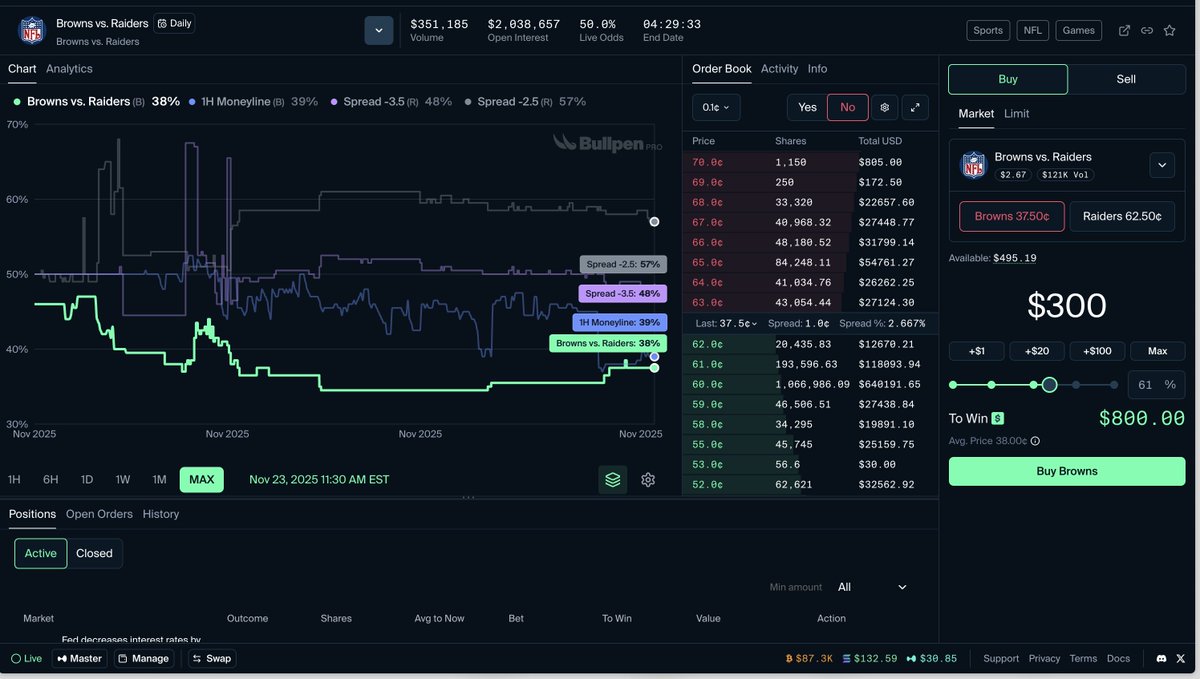
Task: Click the Max amount button
Action: [x=1157, y=351]
